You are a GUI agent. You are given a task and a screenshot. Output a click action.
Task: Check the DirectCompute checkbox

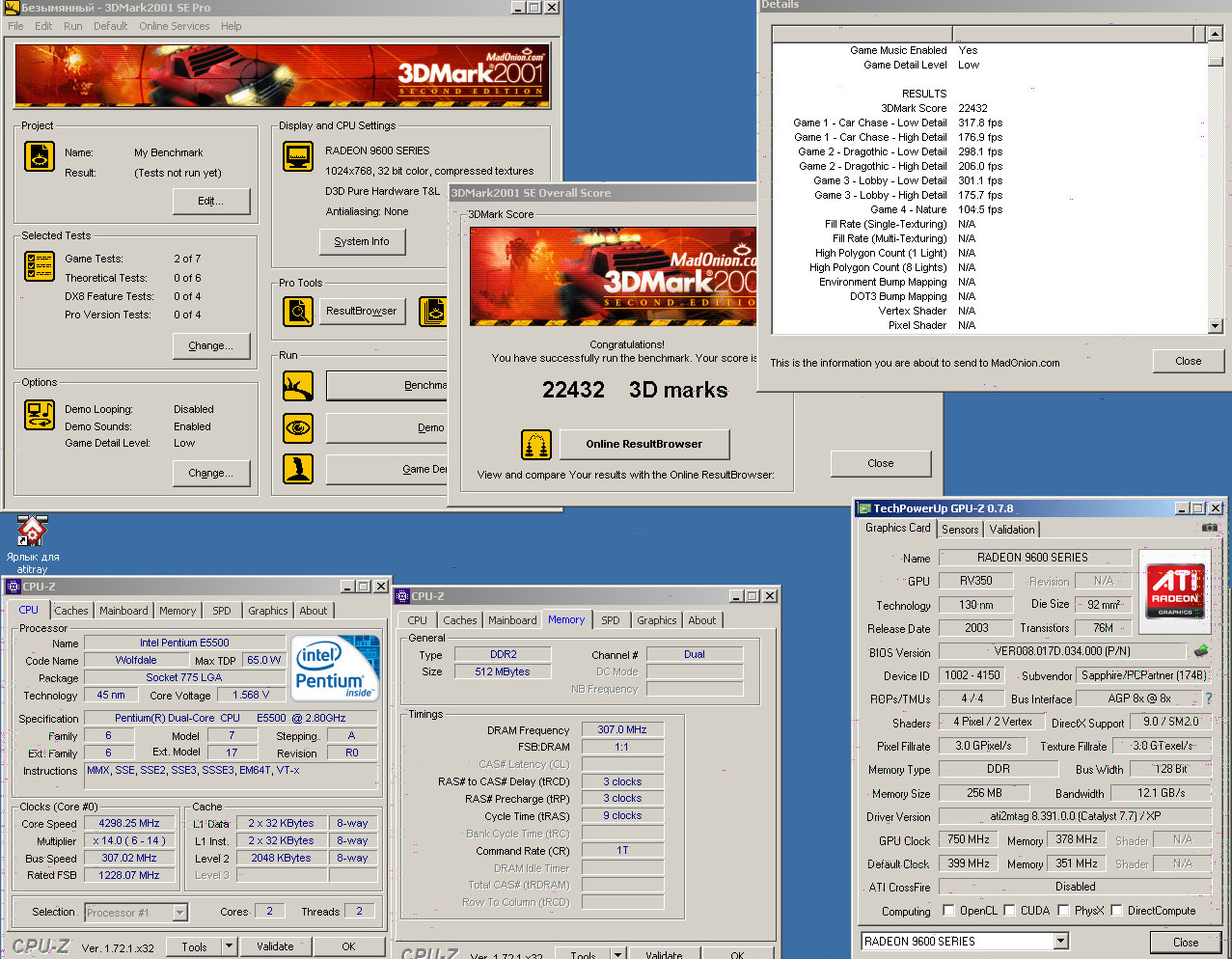pyautogui.click(x=1116, y=911)
